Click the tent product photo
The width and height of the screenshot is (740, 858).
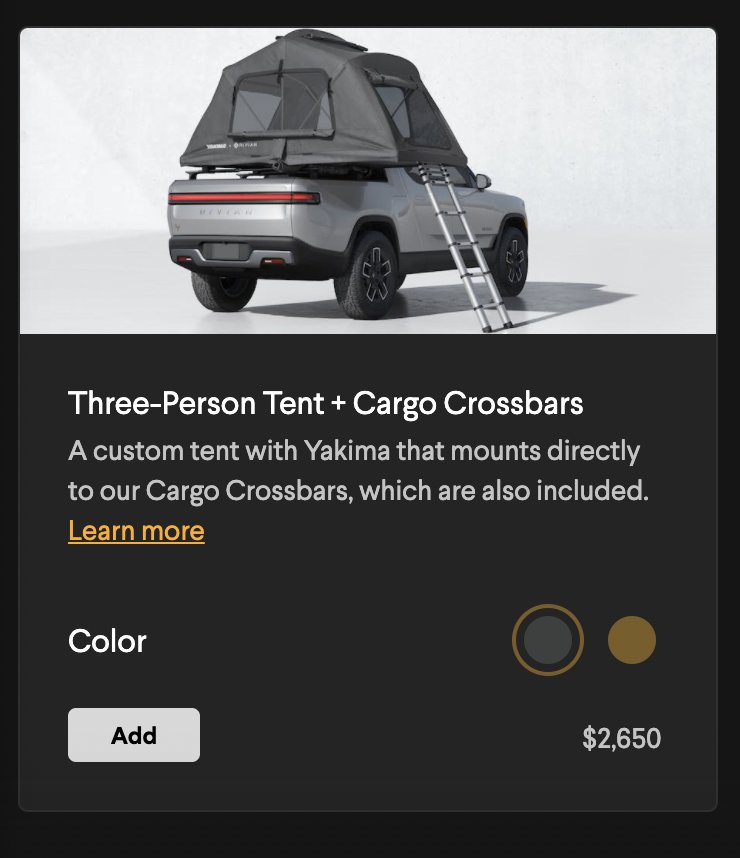coord(368,181)
